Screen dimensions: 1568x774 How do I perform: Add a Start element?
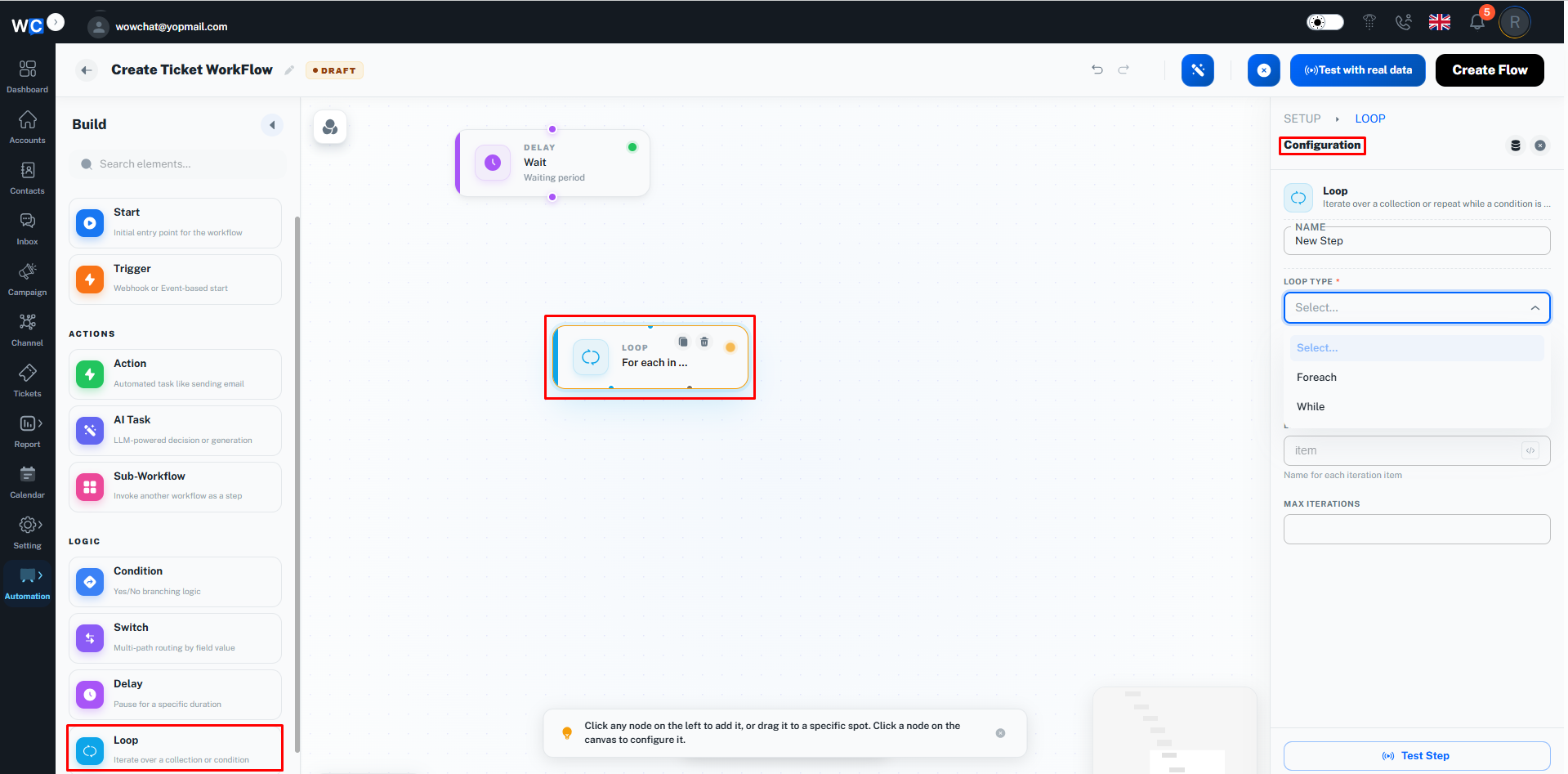[175, 222]
